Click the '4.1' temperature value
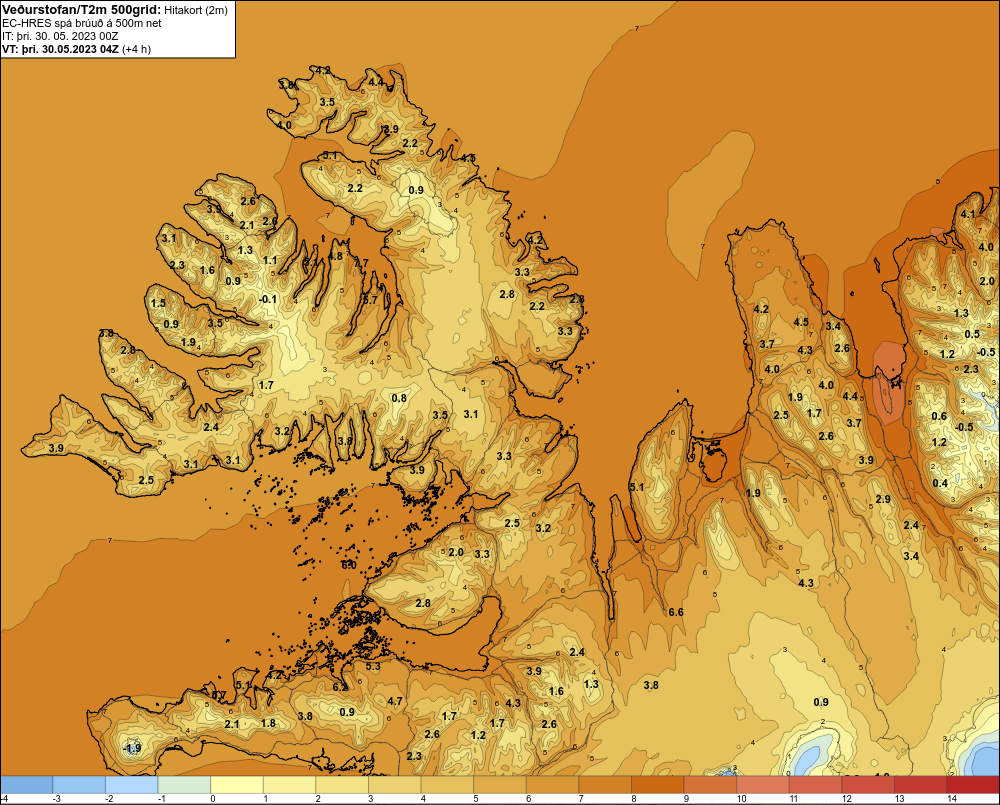The image size is (1000, 805). (x=968, y=214)
